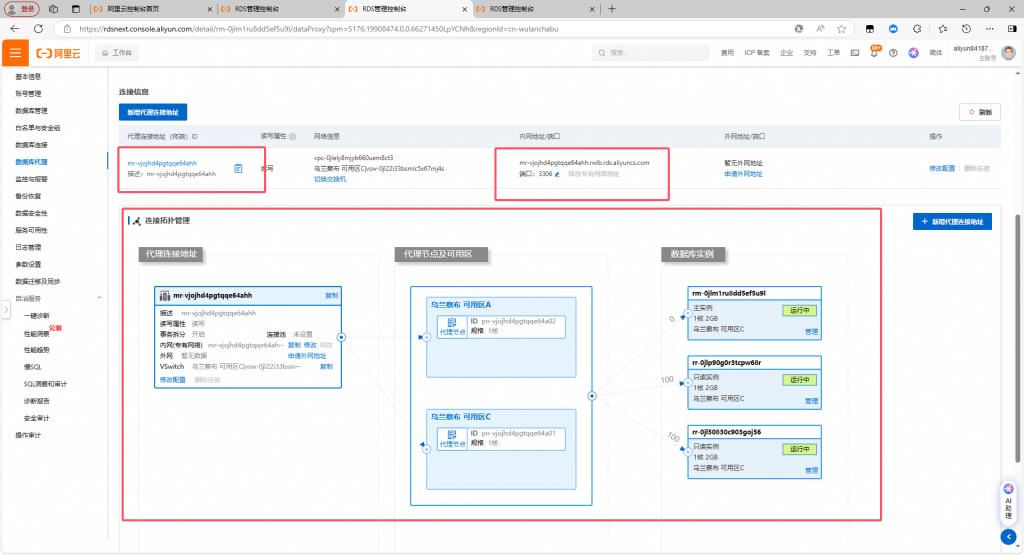Click the 新增代理连接地址 button under 连接信息
This screenshot has width=1024, height=555.
pos(153,112)
